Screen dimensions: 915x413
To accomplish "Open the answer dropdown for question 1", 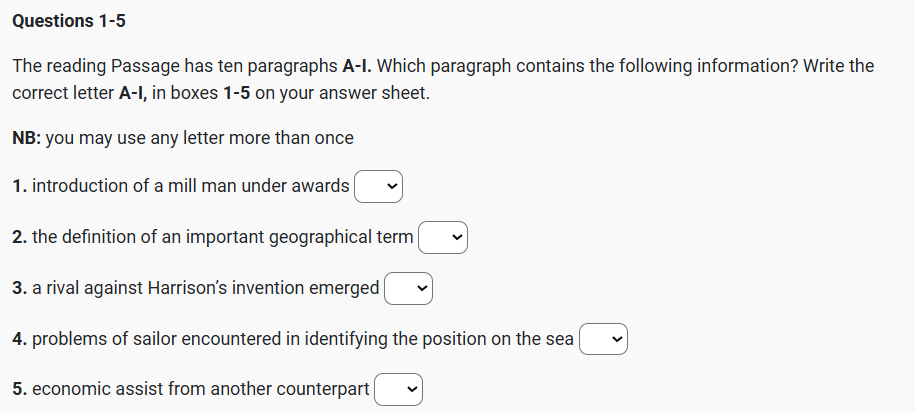I will pos(378,186).
